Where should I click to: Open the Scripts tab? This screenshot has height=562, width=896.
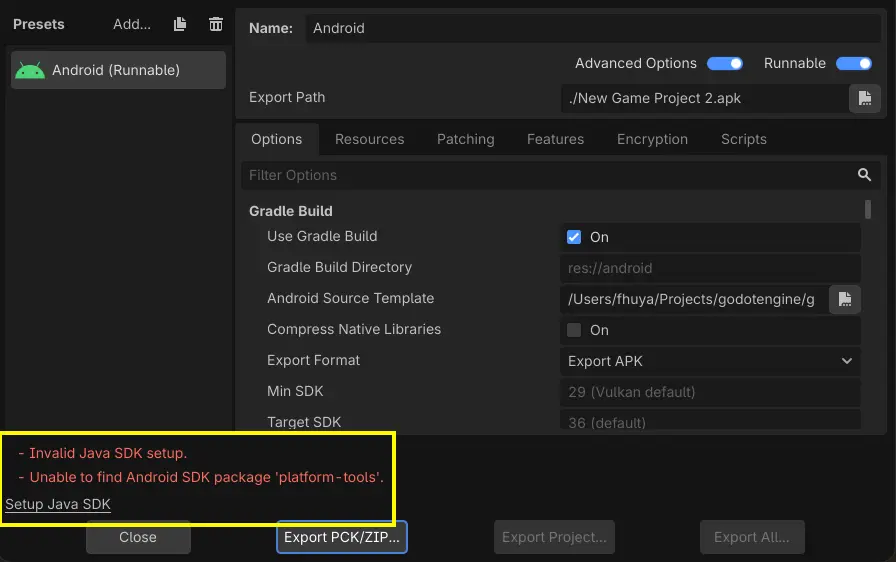click(x=743, y=139)
